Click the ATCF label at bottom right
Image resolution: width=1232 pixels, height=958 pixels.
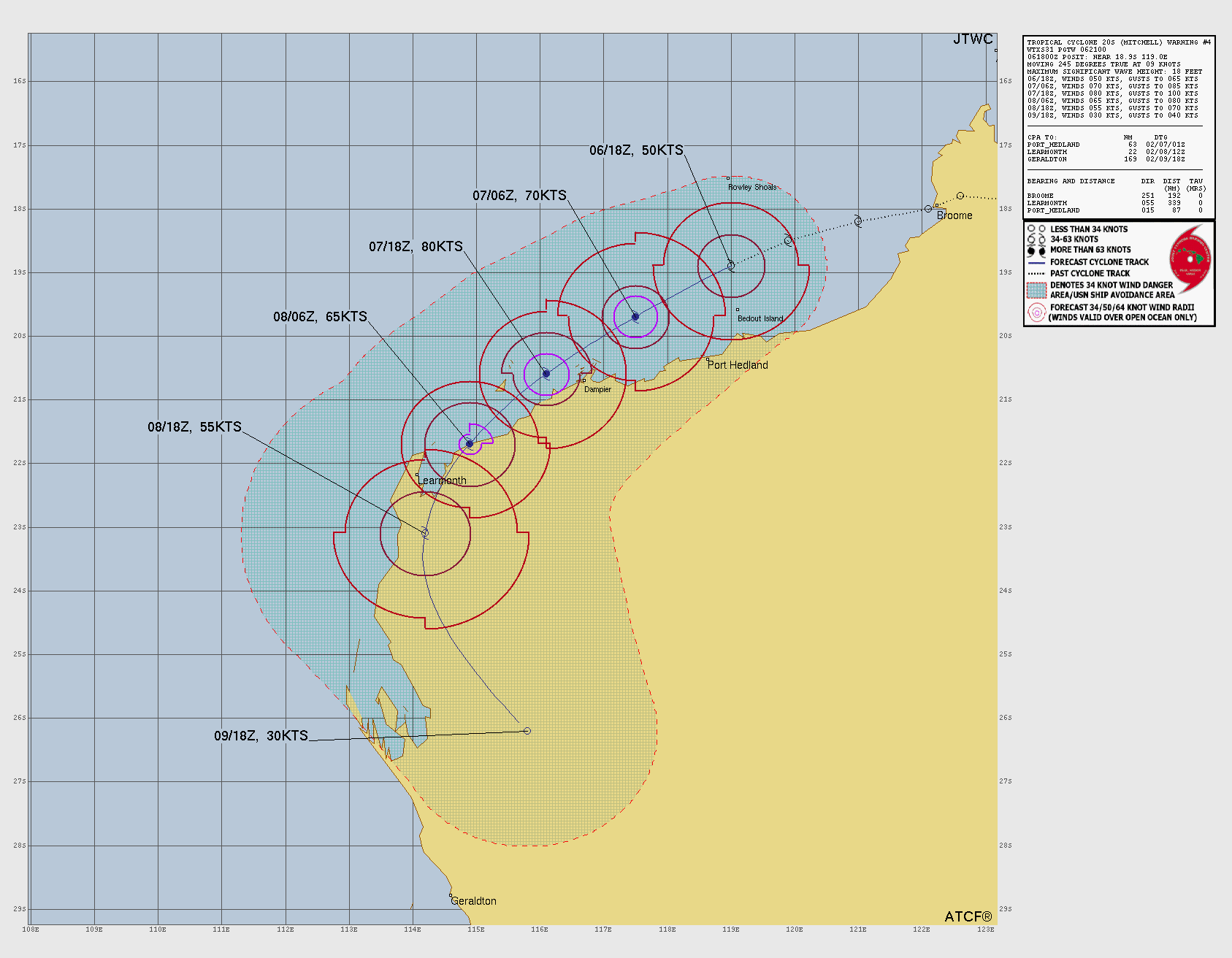[x=968, y=916]
